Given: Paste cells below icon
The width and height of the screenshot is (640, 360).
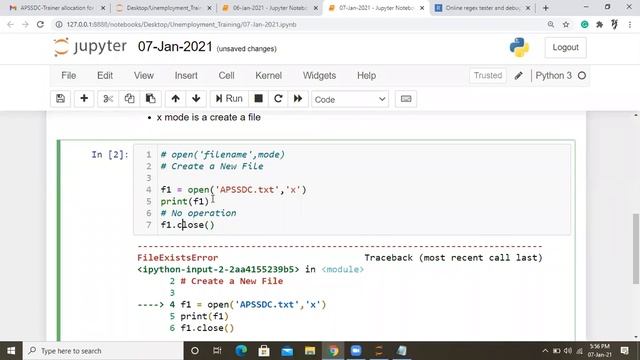Looking at the screenshot, I should [151, 99].
